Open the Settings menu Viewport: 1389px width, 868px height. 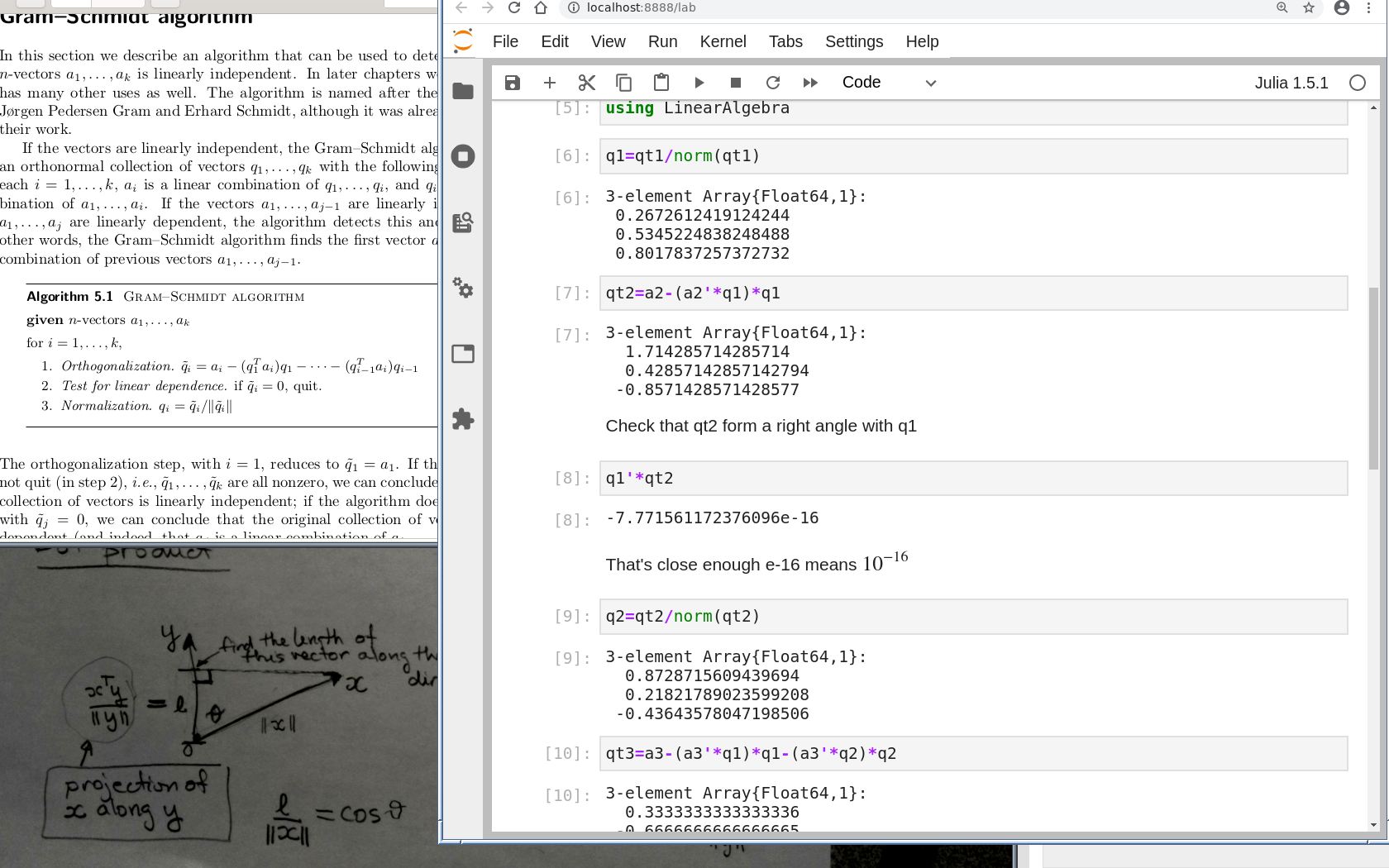(853, 41)
